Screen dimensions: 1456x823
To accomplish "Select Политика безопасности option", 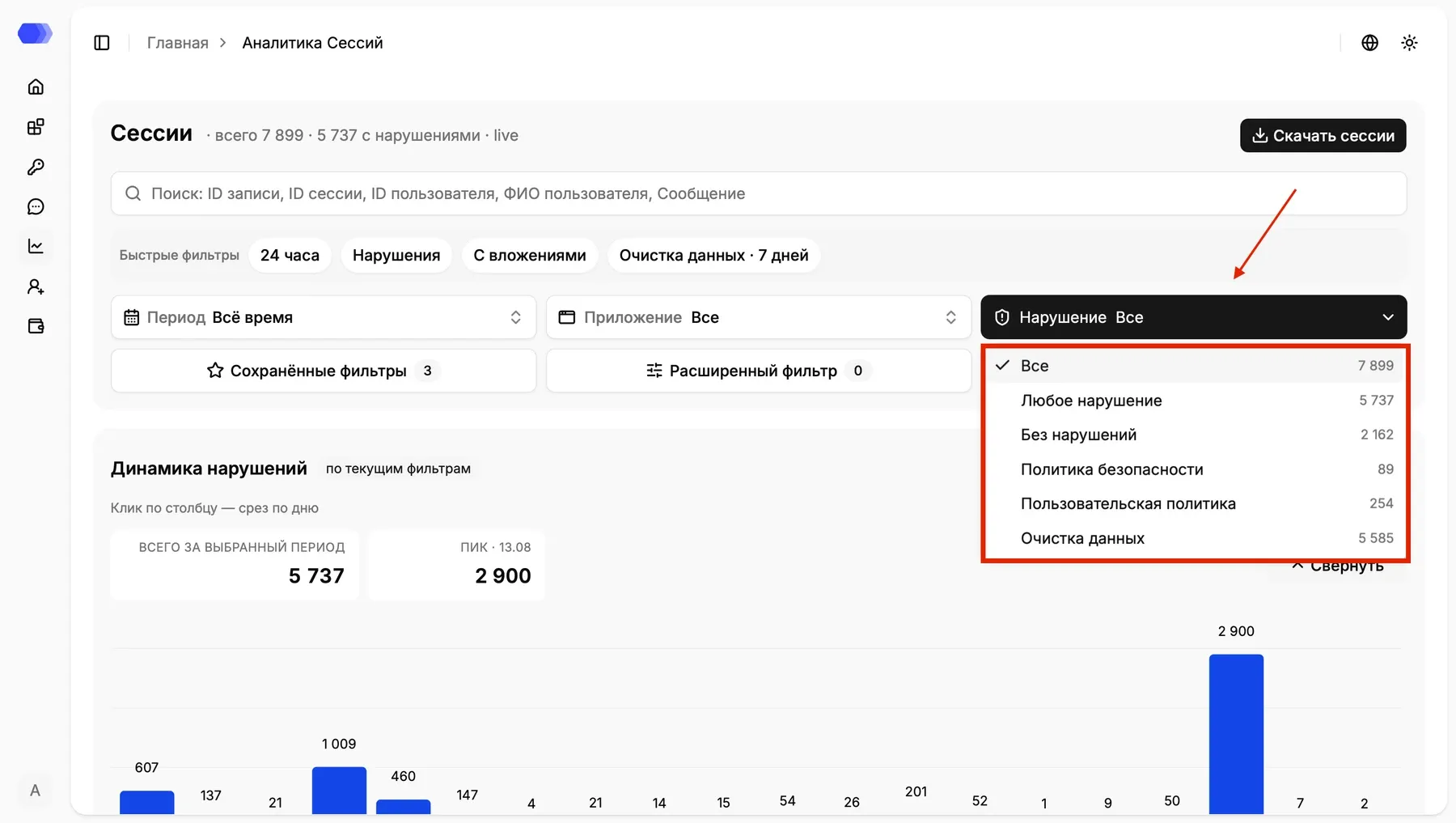I will pyautogui.click(x=1196, y=469).
